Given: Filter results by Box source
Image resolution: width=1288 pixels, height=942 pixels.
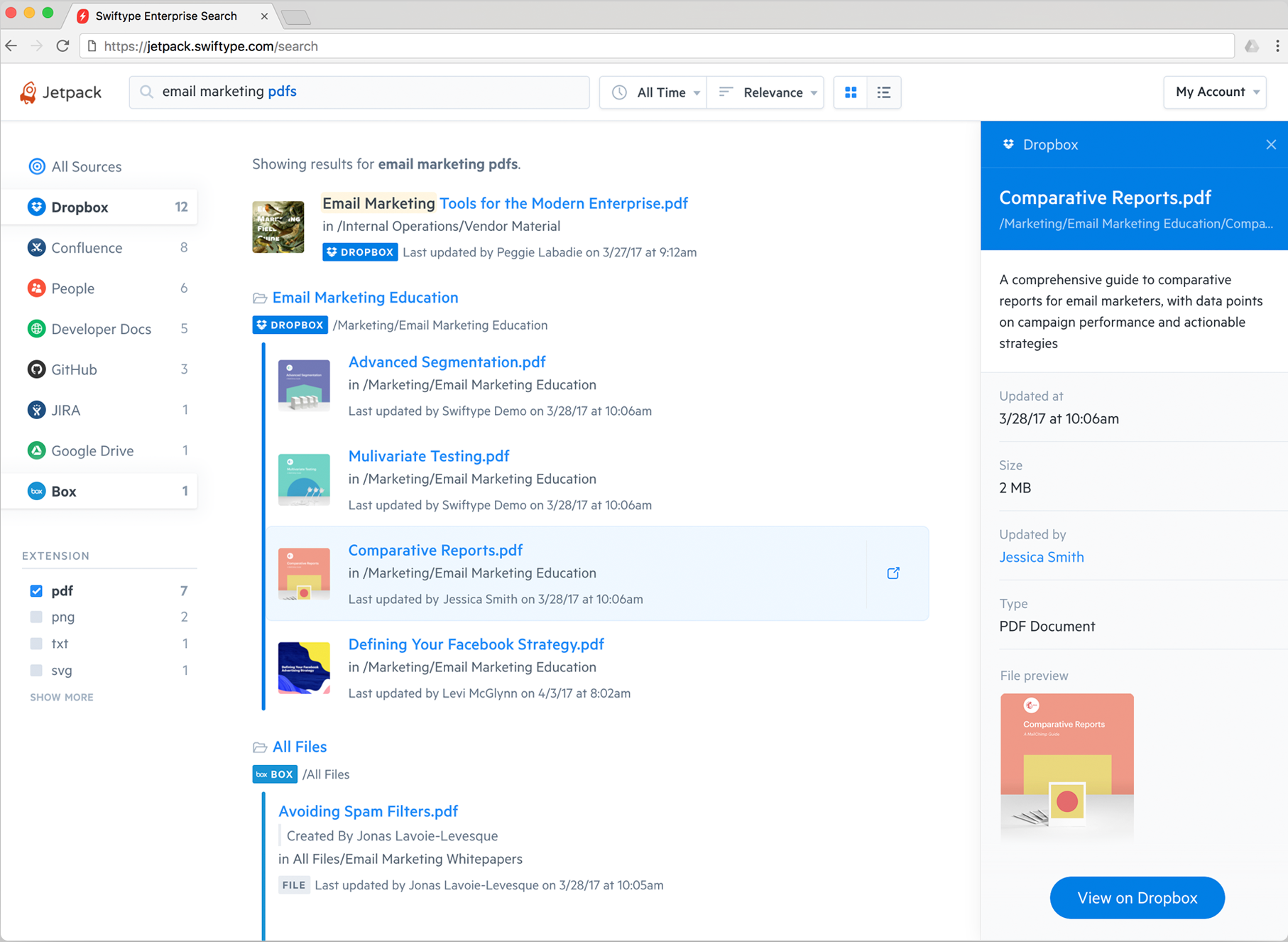Looking at the screenshot, I should tap(99, 491).
